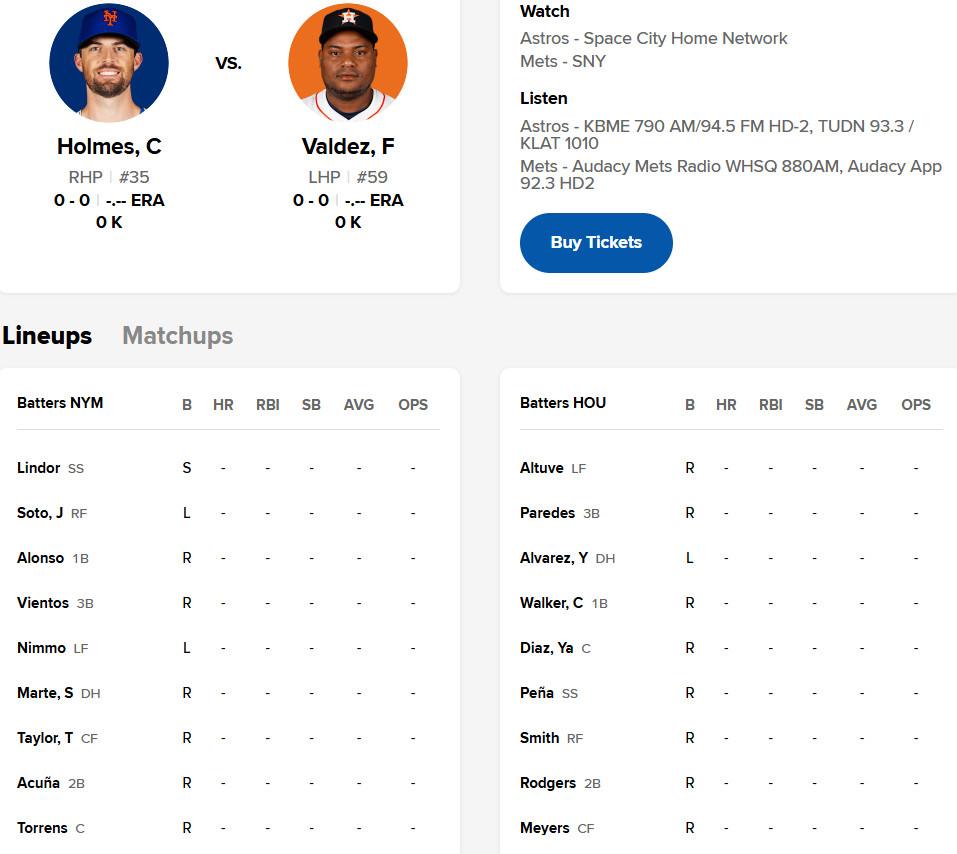Click the Batters NYM header
This screenshot has width=957, height=854.
pyautogui.click(x=60, y=403)
